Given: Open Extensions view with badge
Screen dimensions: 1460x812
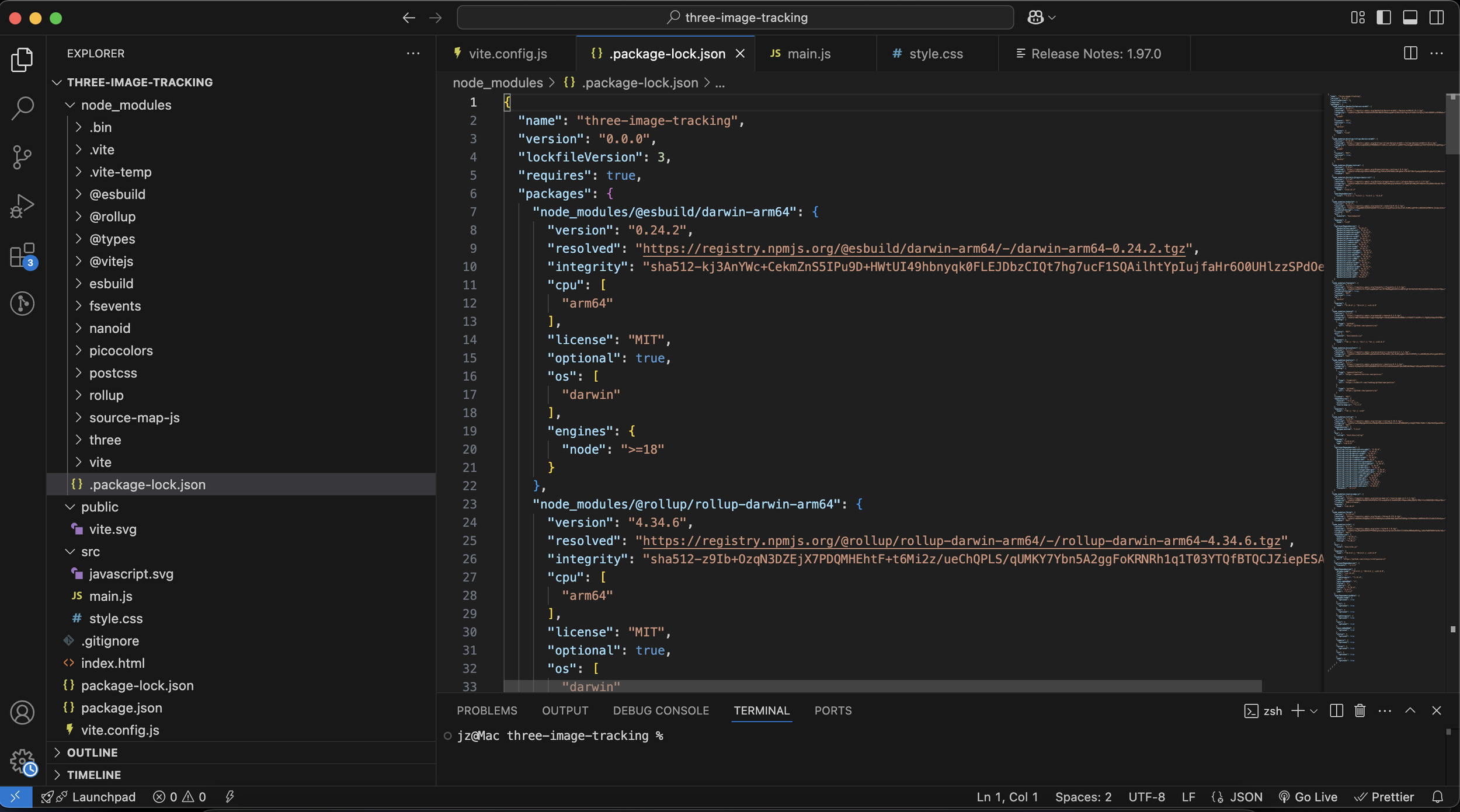Looking at the screenshot, I should pos(22,256).
